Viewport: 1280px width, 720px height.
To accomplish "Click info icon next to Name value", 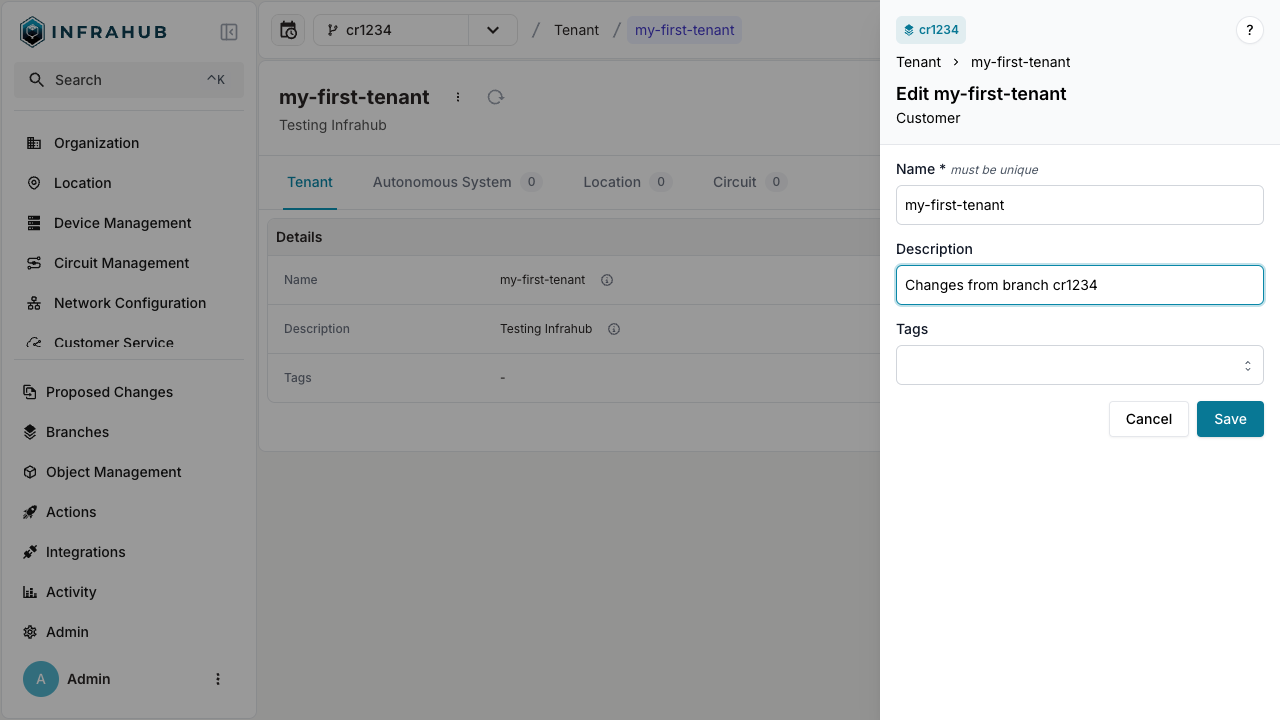I will click(x=607, y=280).
